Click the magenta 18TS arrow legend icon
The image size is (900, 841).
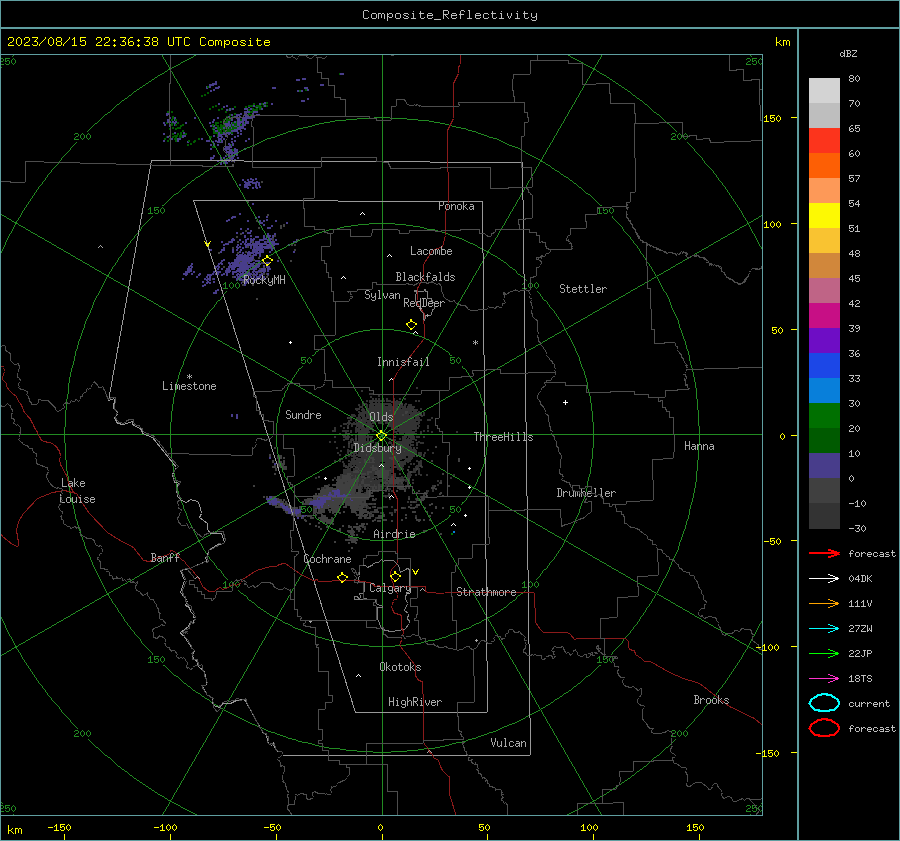pyautogui.click(x=824, y=679)
